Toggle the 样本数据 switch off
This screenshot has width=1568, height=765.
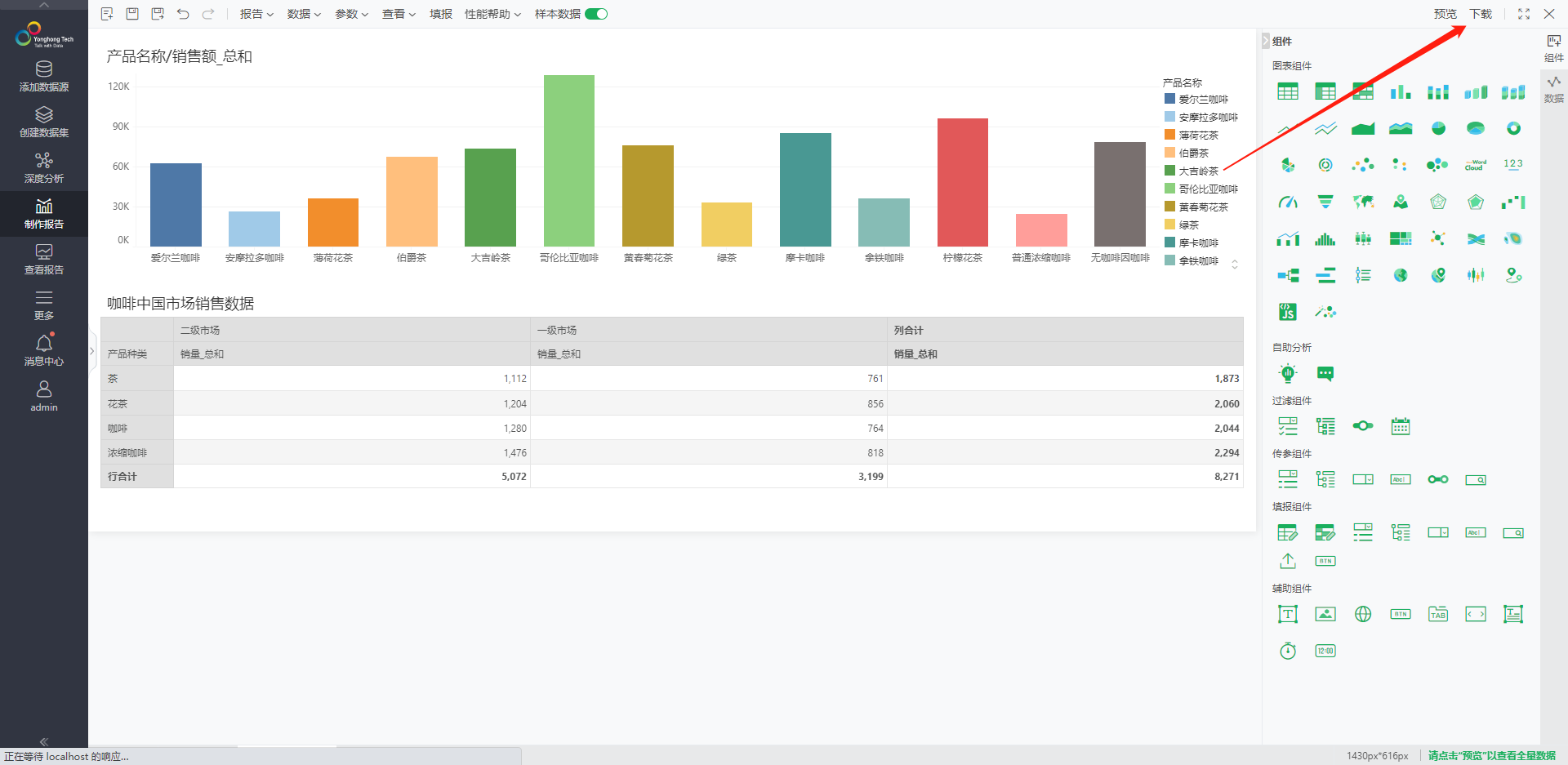[596, 14]
